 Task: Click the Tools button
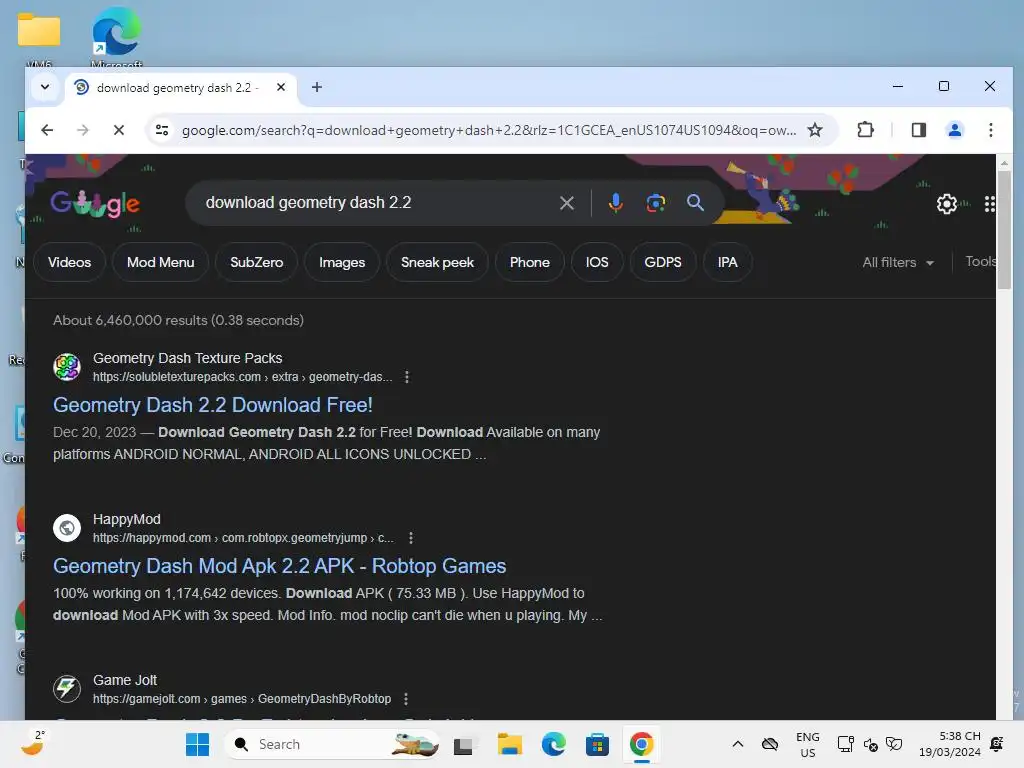click(x=981, y=262)
